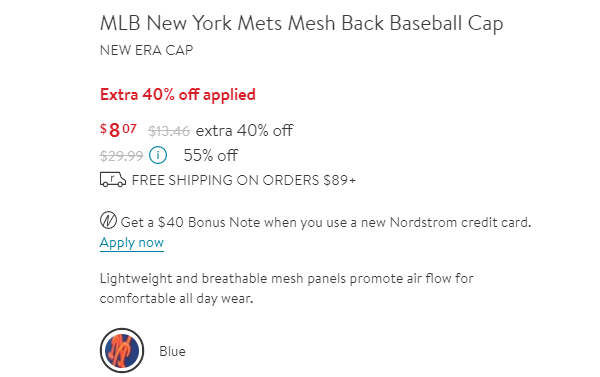Click the red $8.07 sale price
The height and width of the screenshot is (377, 600).
(x=118, y=130)
